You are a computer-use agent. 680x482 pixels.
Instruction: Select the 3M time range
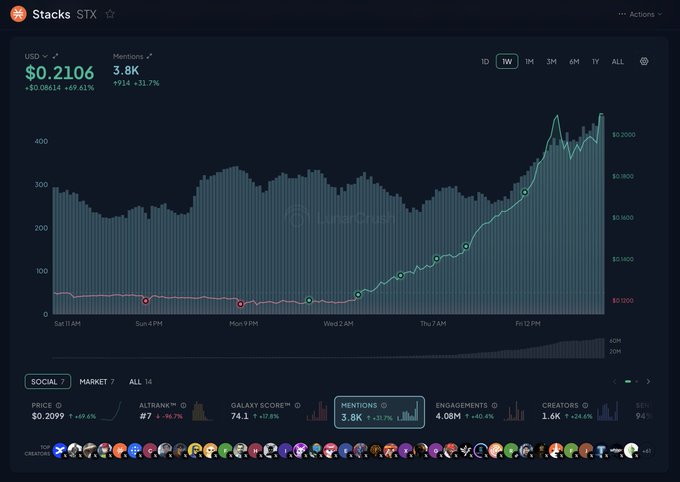coord(551,62)
